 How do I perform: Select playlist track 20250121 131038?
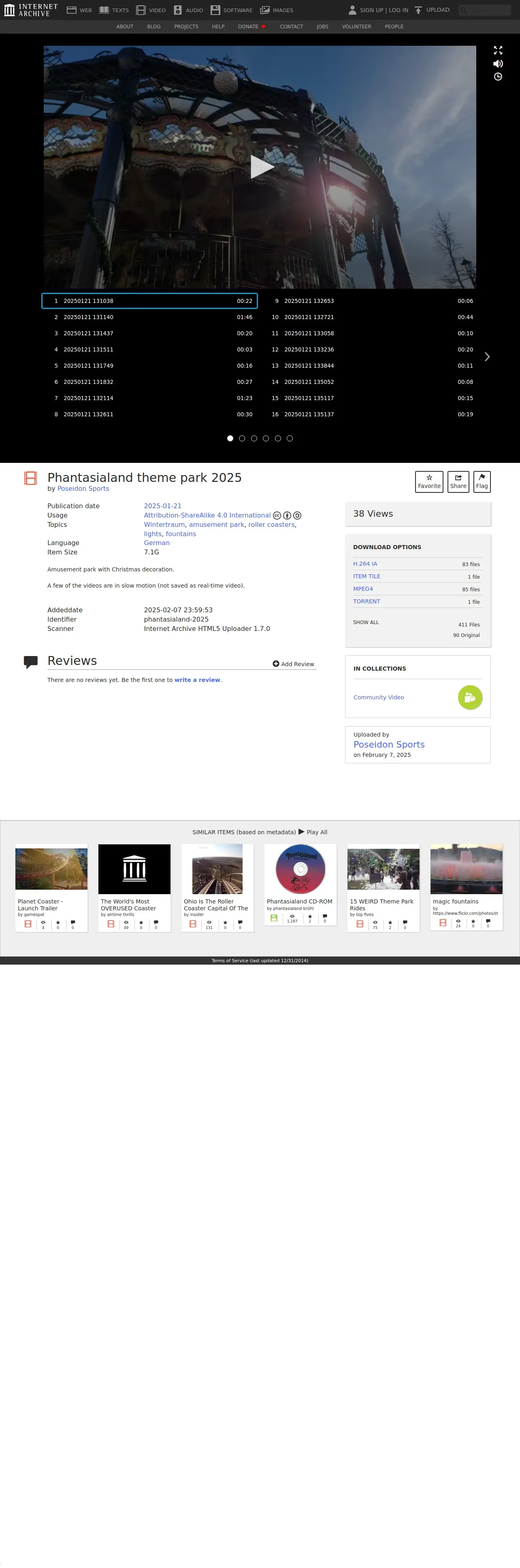[x=150, y=301]
